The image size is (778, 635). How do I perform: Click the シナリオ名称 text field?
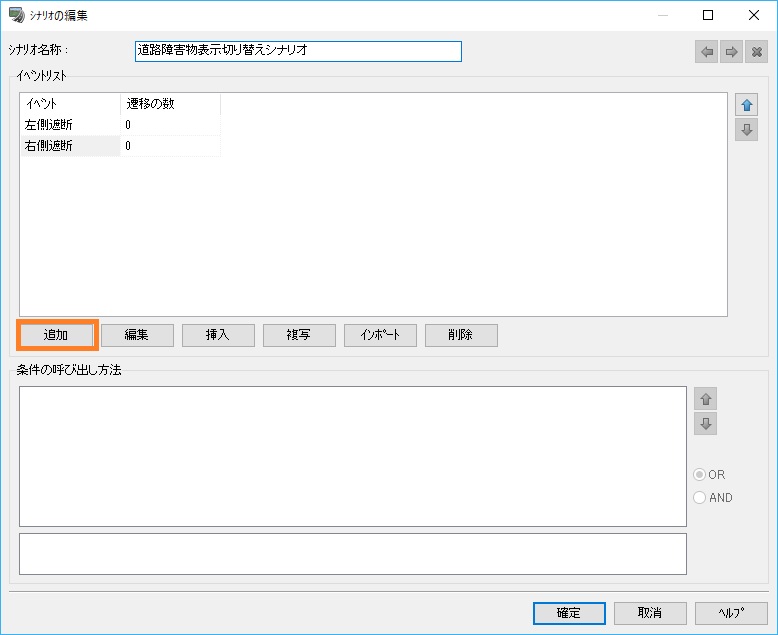point(298,51)
